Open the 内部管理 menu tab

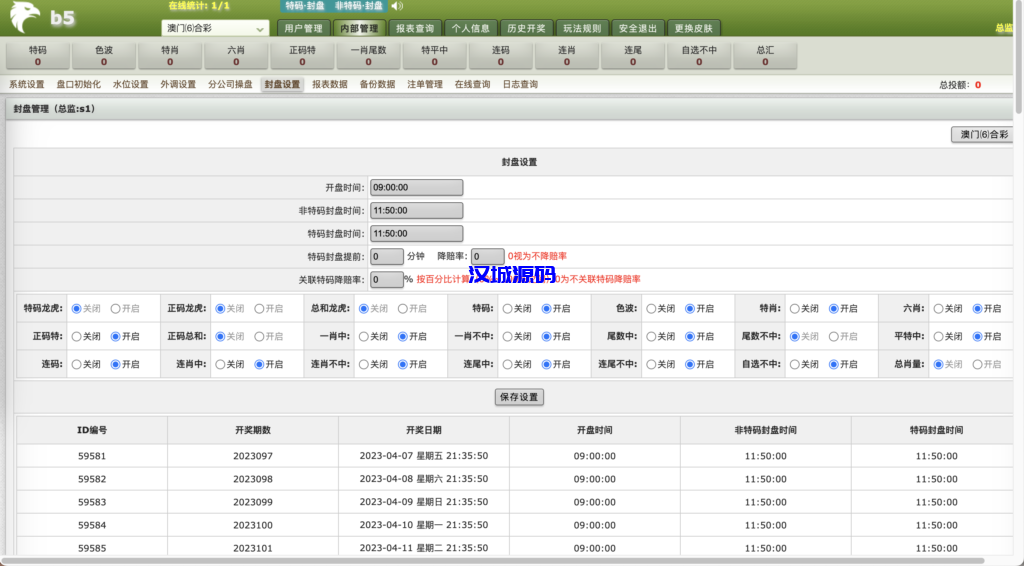point(359,28)
